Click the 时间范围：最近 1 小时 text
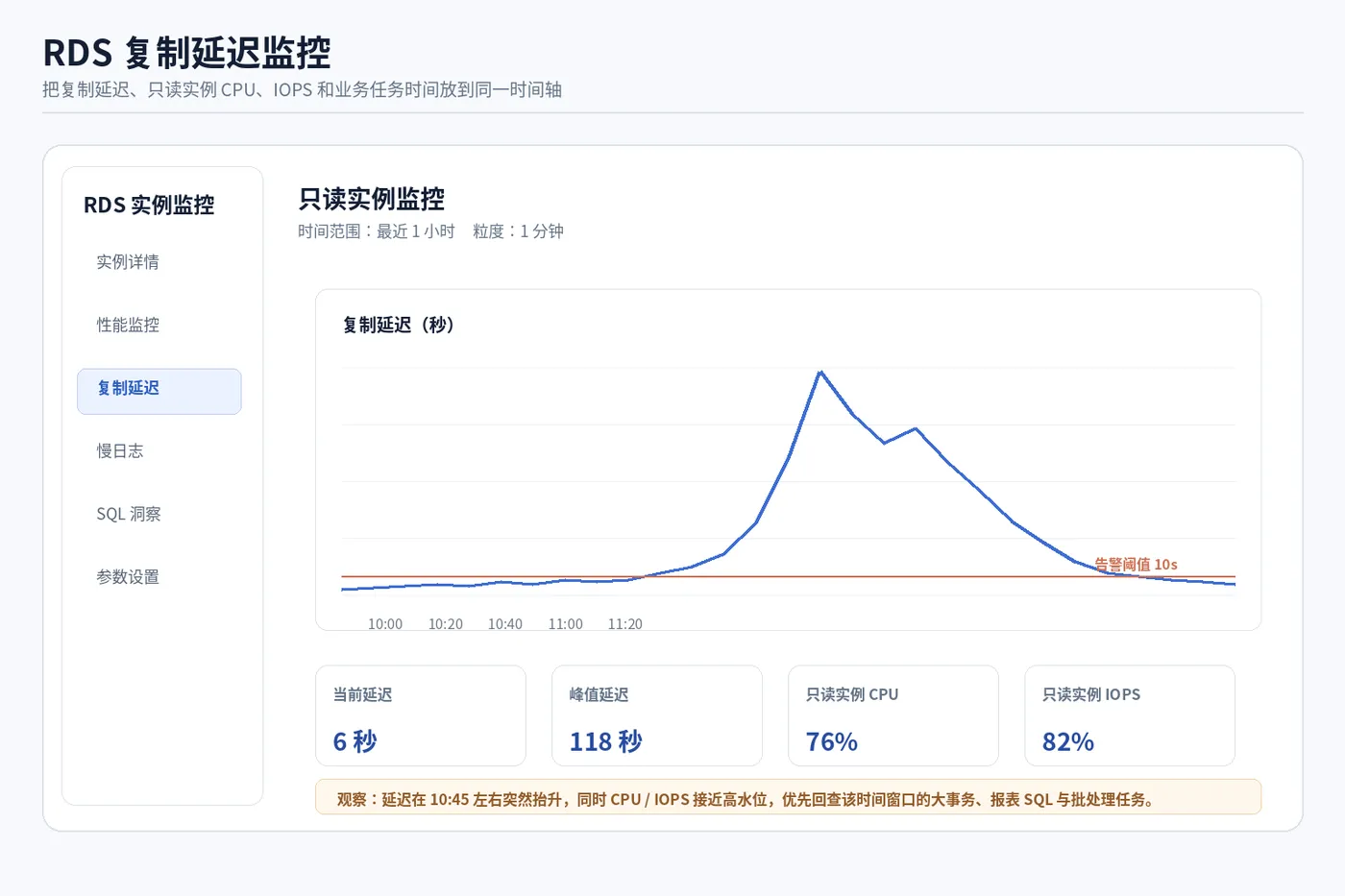 click(377, 231)
